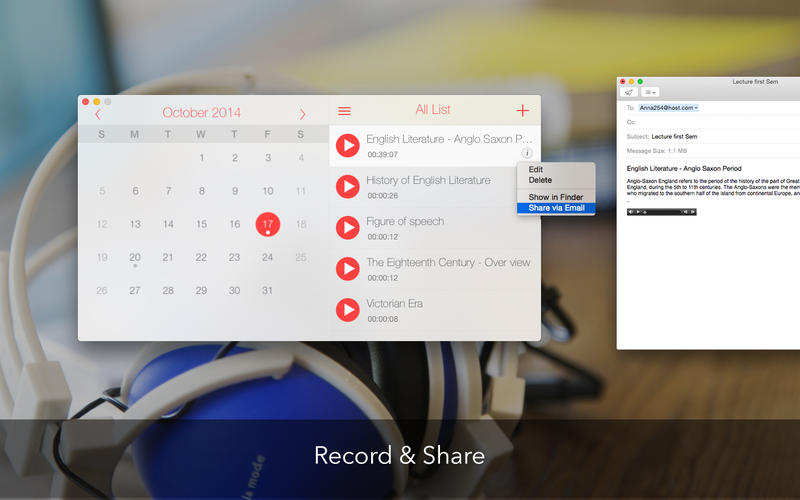Select October 15 on the calendar
The image size is (800, 500).
(202, 224)
